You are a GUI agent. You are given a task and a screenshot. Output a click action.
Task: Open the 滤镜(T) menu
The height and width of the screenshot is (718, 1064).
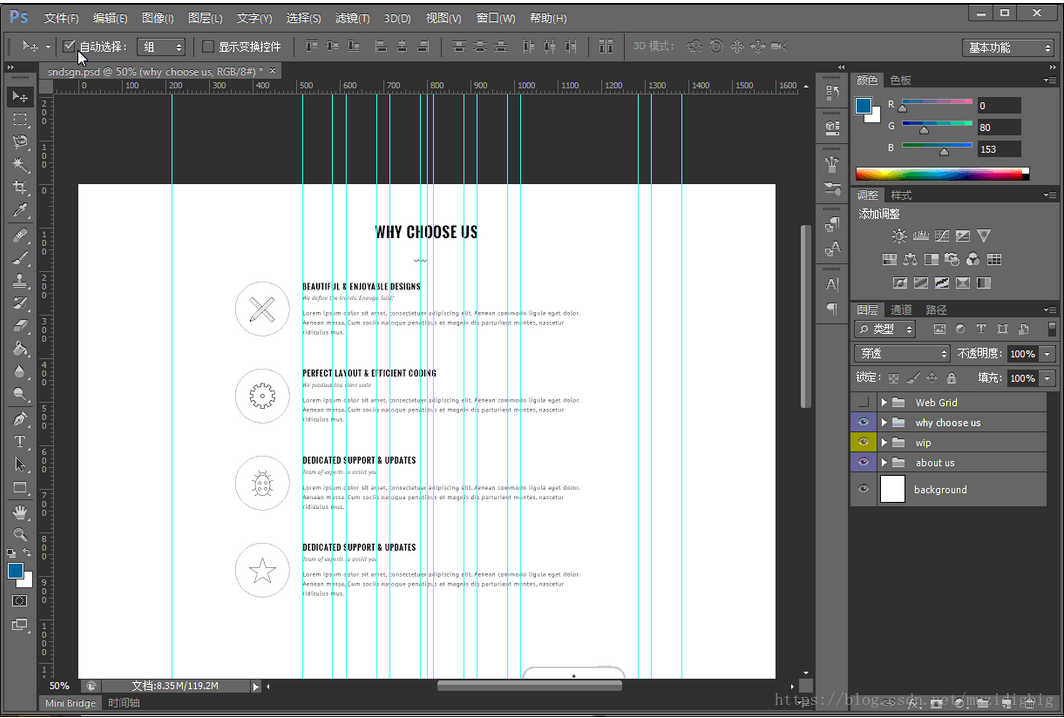352,18
